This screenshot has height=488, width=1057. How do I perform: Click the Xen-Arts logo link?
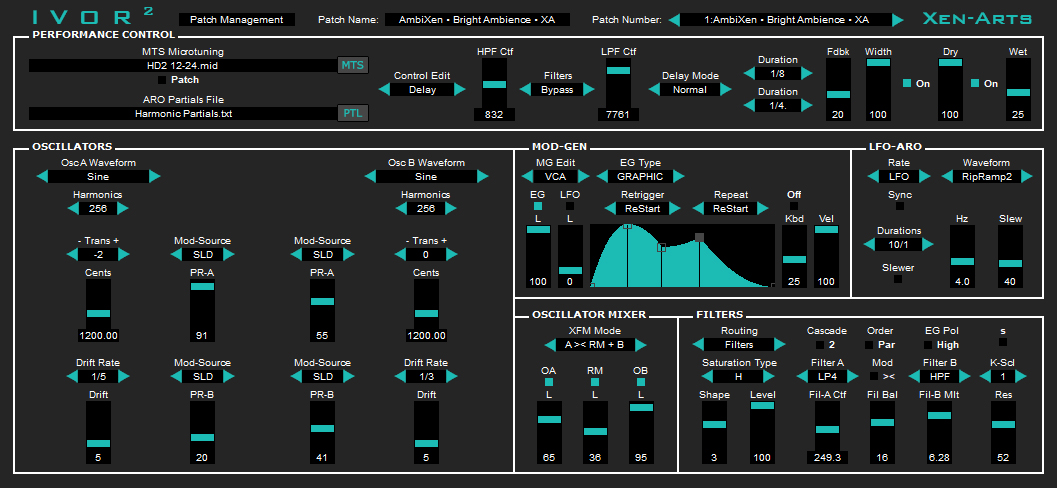pos(976,18)
